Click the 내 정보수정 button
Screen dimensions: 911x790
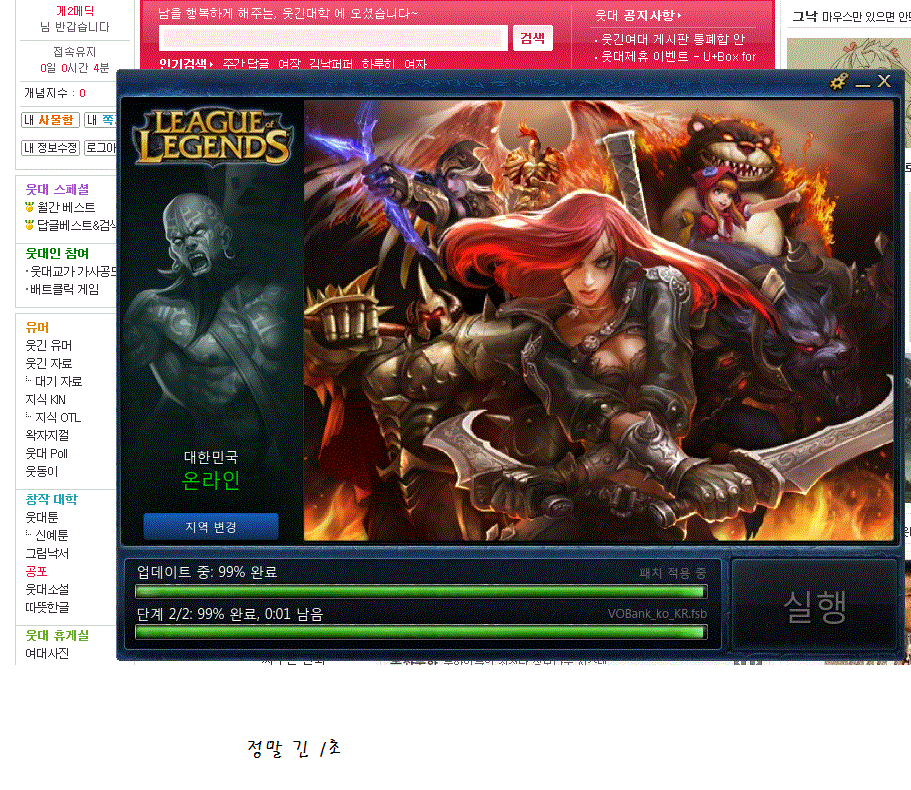51,148
